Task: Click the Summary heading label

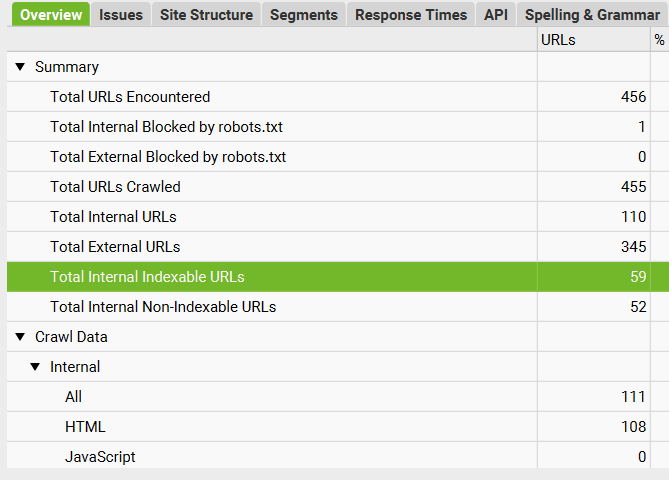Action: [67, 67]
